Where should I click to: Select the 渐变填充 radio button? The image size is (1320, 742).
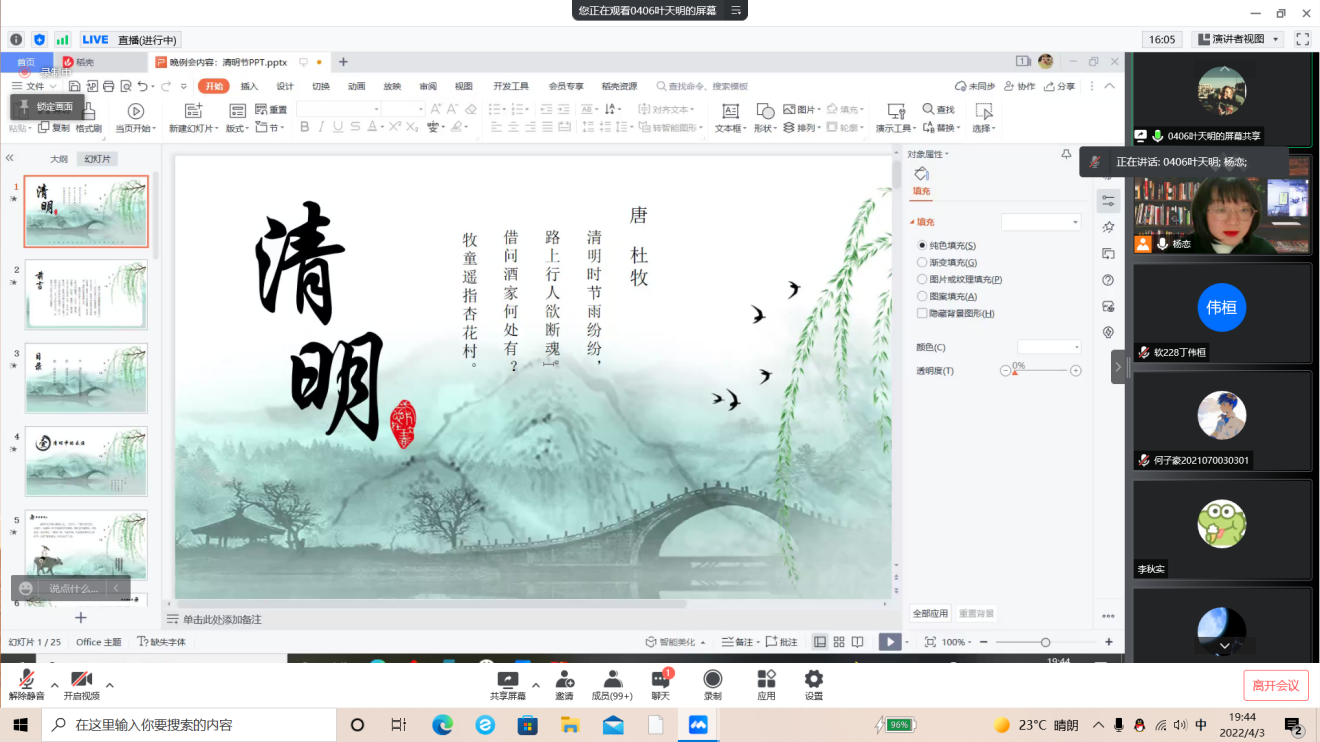click(x=922, y=262)
